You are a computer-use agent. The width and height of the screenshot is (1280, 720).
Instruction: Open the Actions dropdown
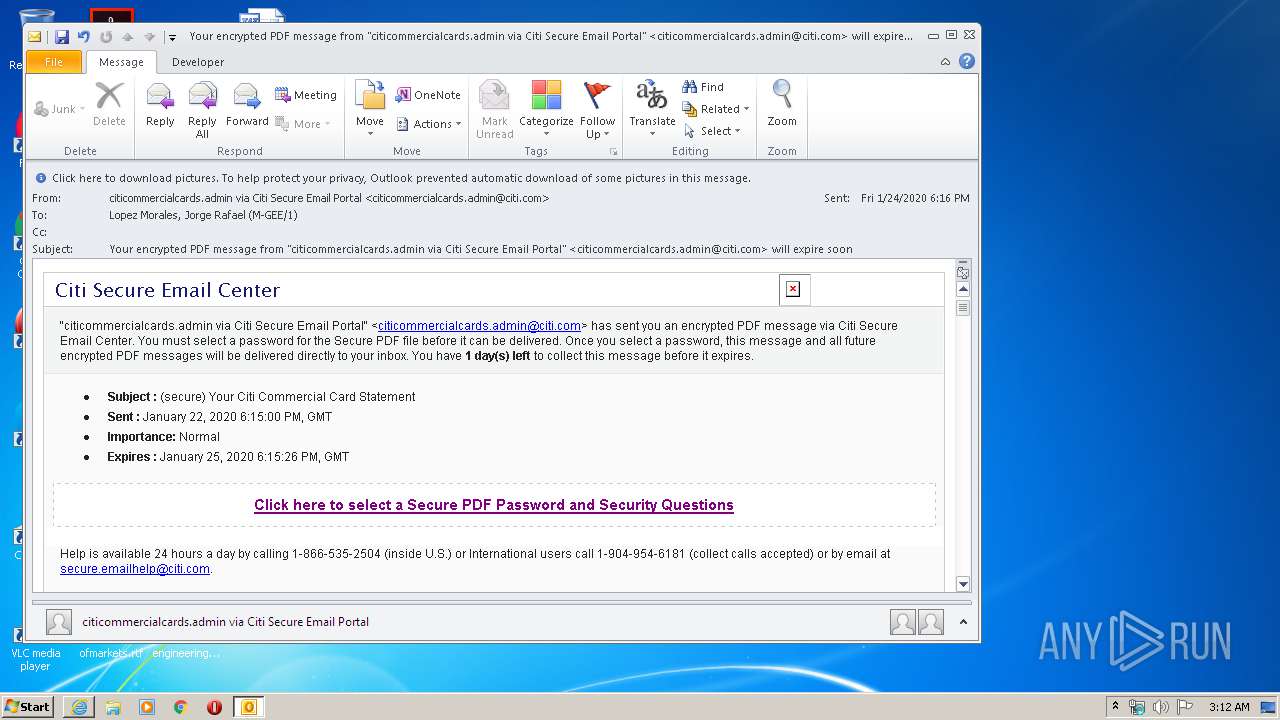click(429, 124)
